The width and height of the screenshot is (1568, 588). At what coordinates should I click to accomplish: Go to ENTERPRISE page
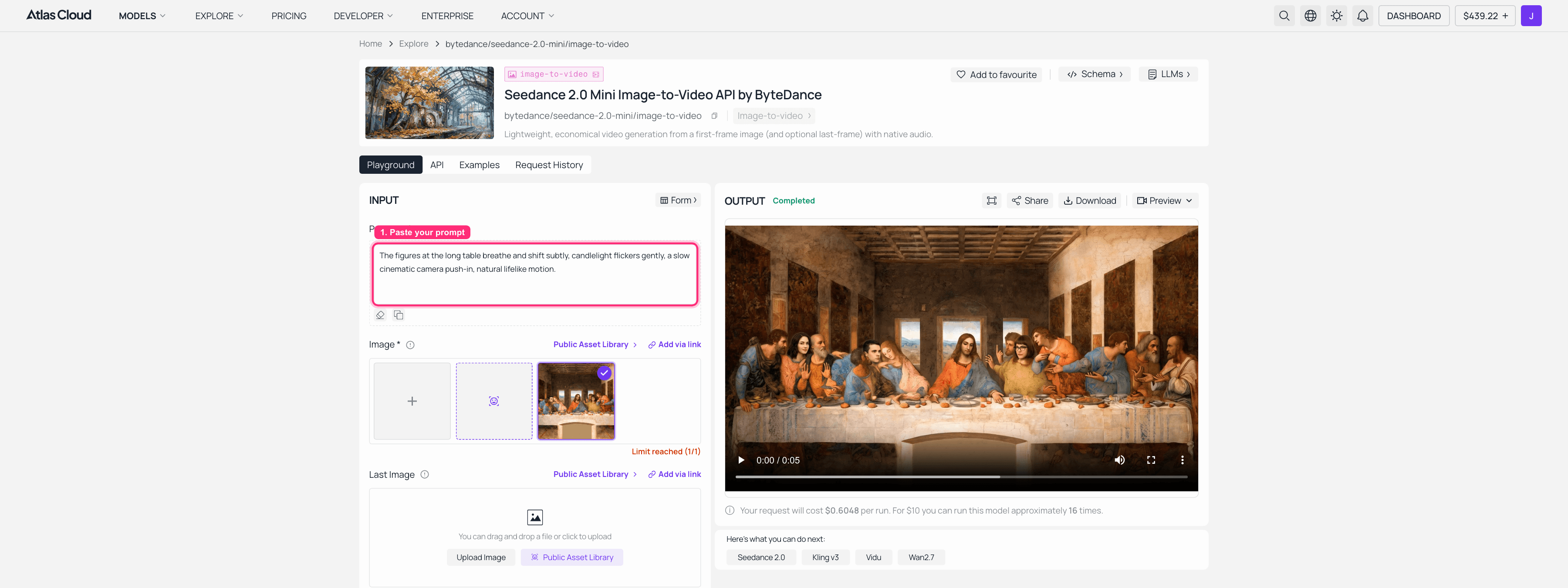pos(447,16)
